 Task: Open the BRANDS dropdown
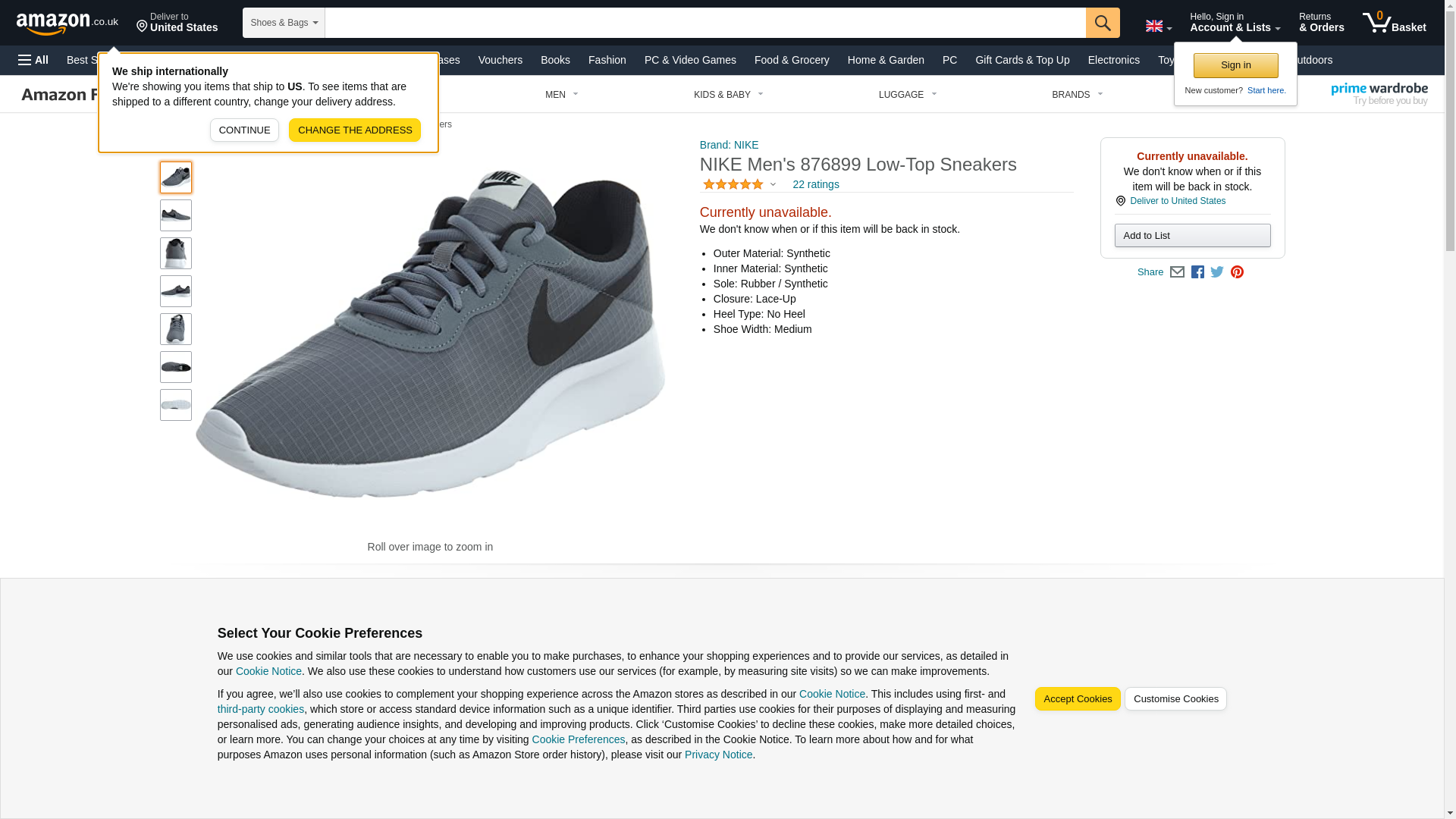pos(1077,95)
